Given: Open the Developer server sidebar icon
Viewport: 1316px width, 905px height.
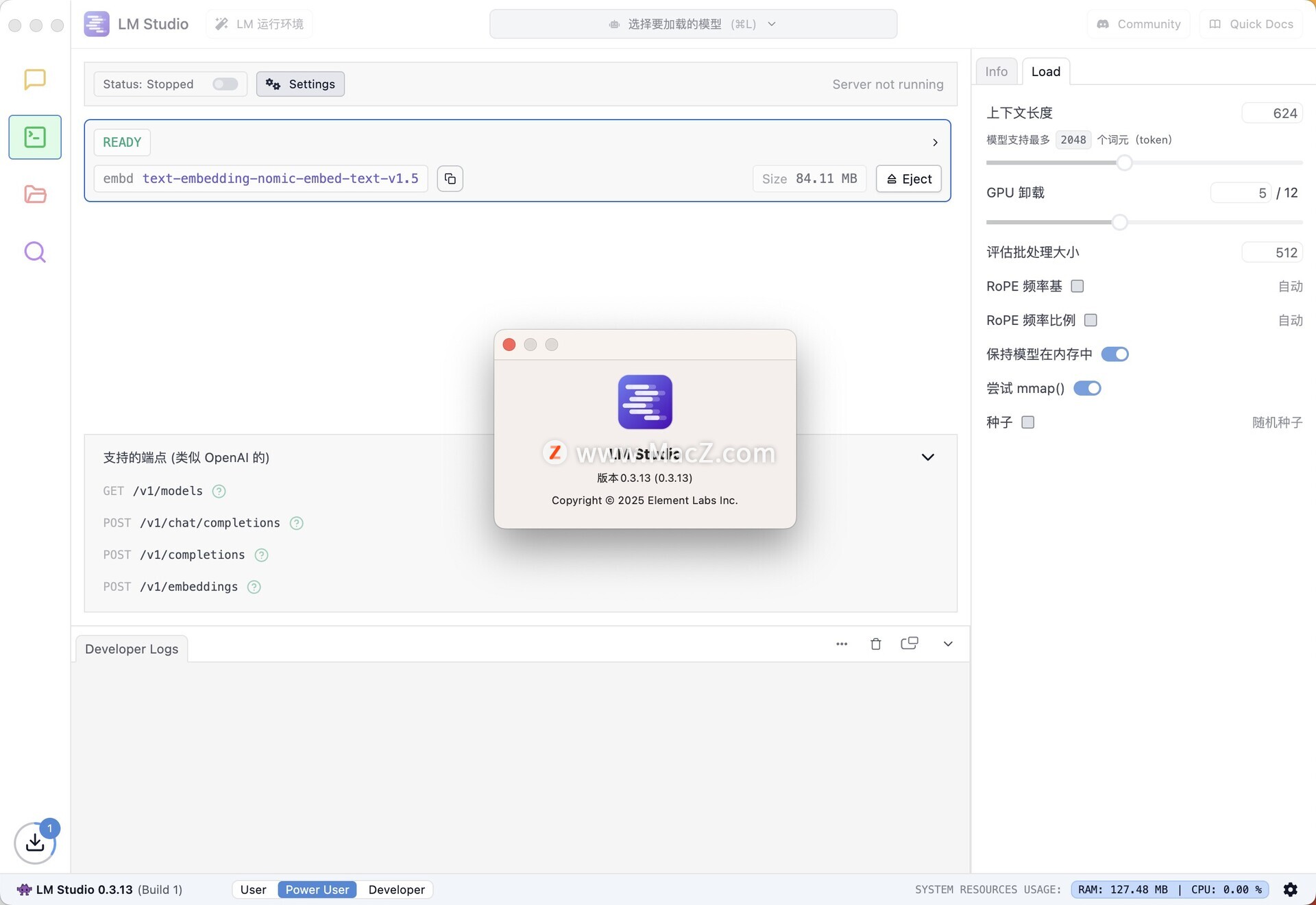Looking at the screenshot, I should click(35, 137).
